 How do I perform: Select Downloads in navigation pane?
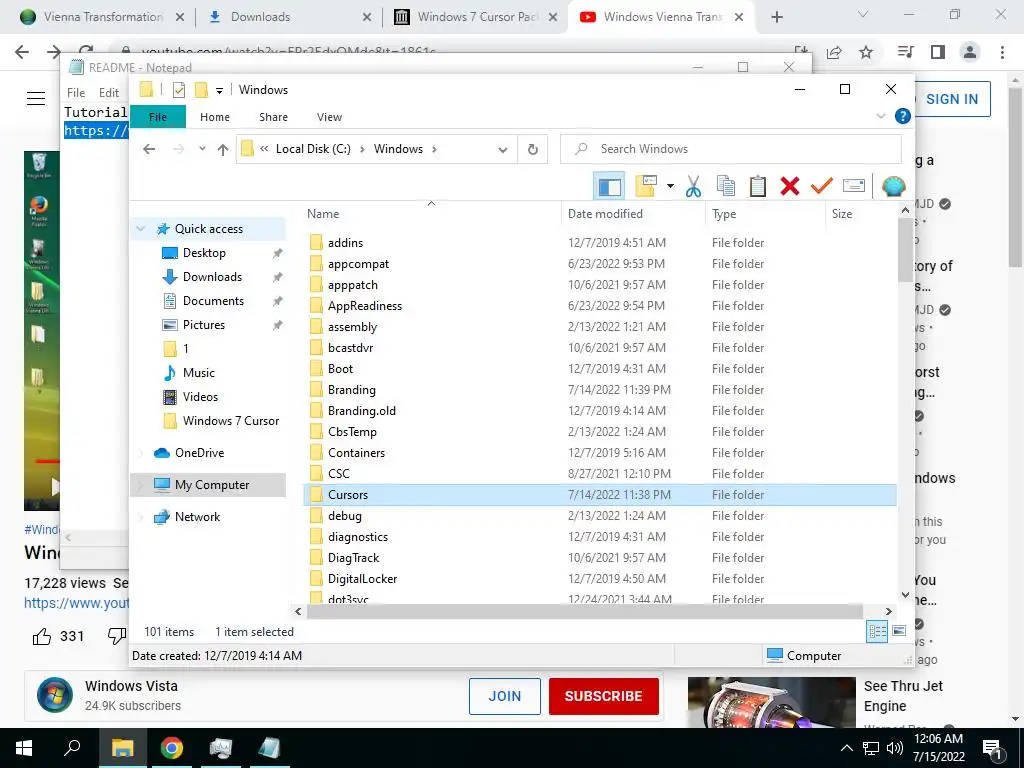pos(212,277)
